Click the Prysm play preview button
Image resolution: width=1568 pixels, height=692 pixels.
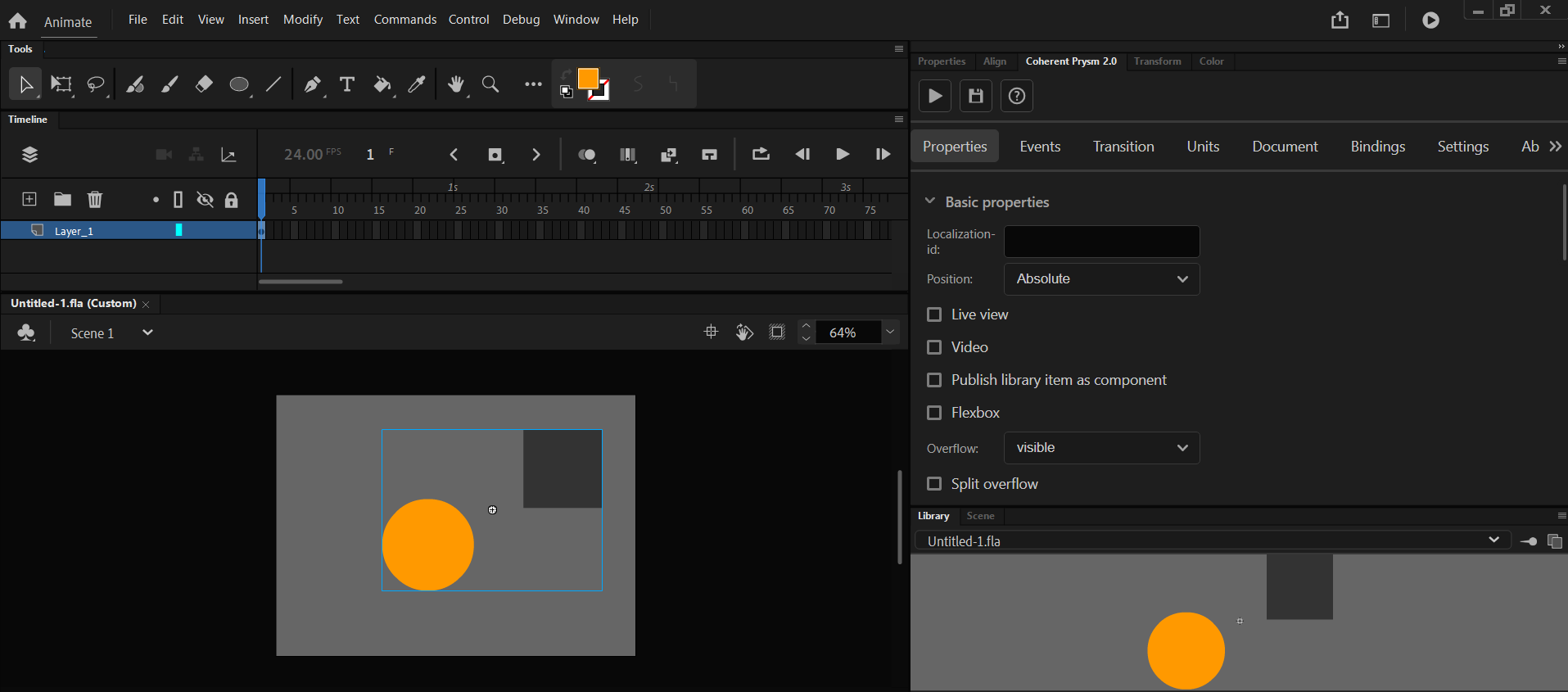pyautogui.click(x=935, y=96)
